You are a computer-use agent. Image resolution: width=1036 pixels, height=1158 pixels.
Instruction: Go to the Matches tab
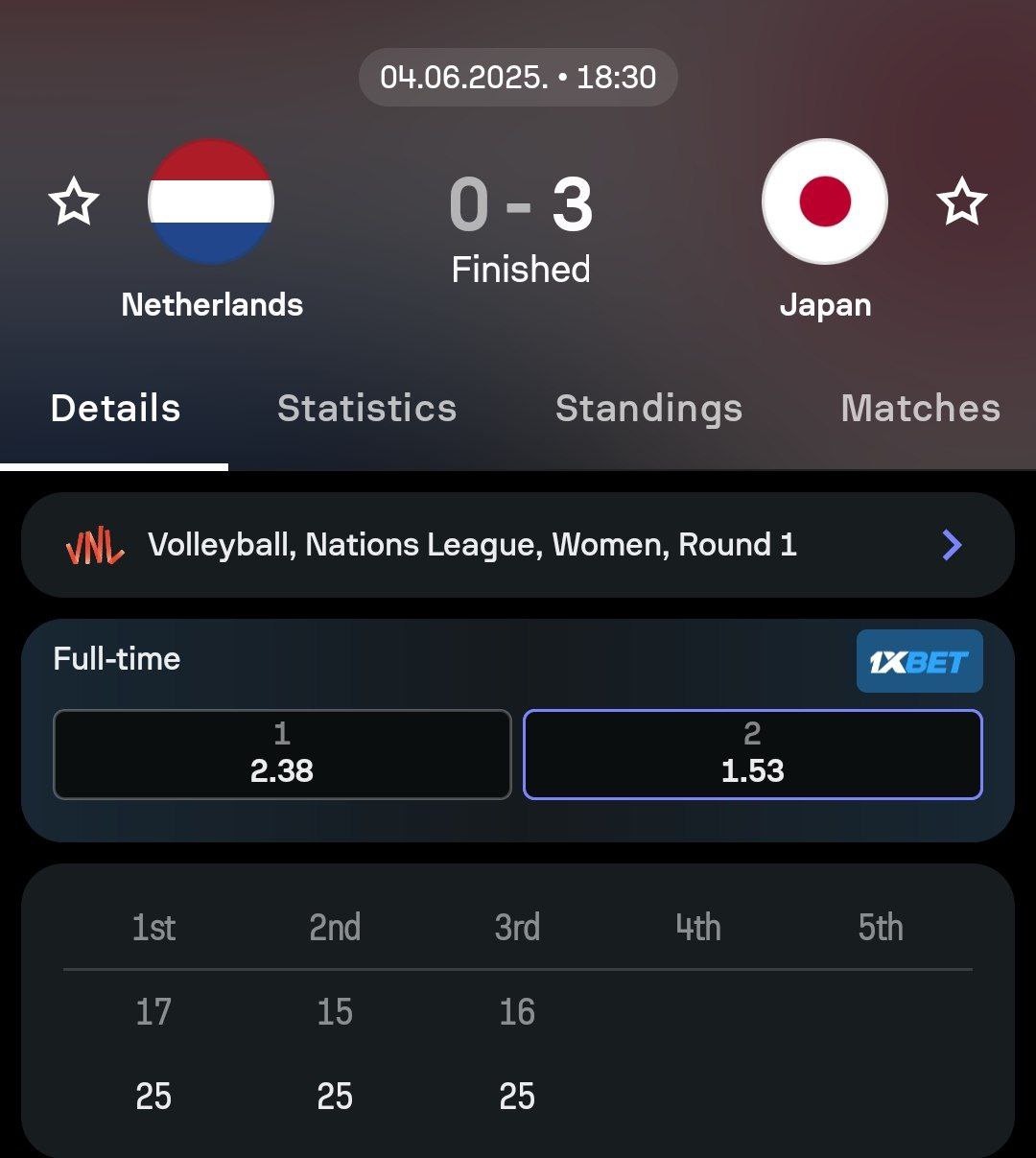(920, 409)
